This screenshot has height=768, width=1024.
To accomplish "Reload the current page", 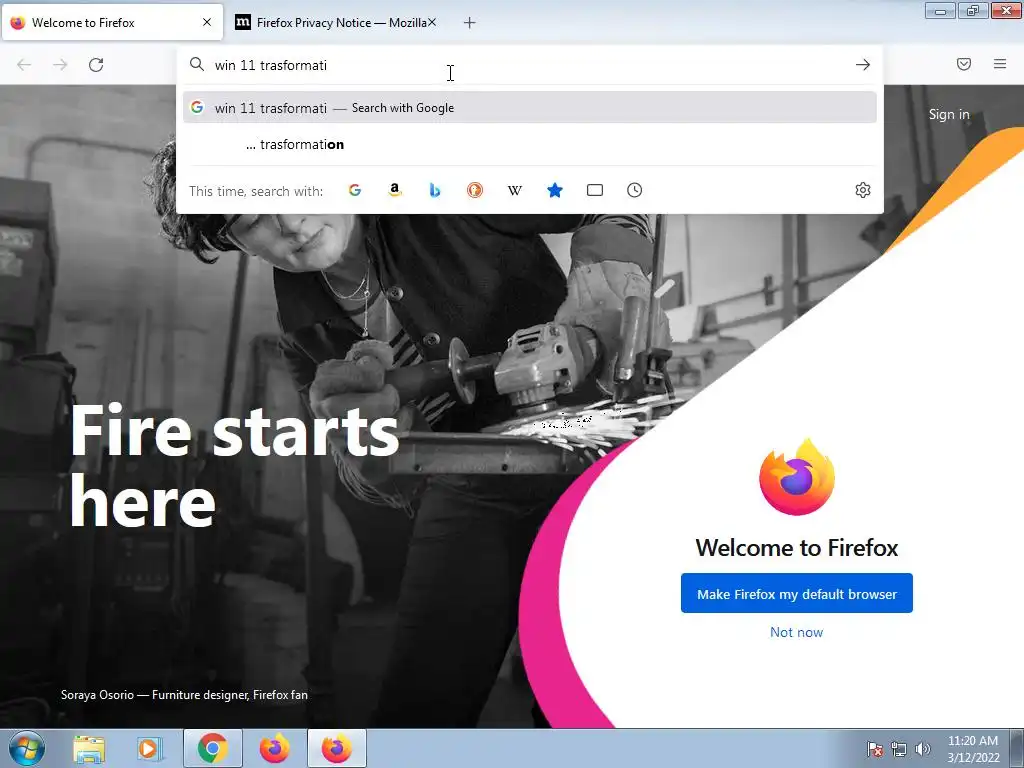I will (x=96, y=65).
